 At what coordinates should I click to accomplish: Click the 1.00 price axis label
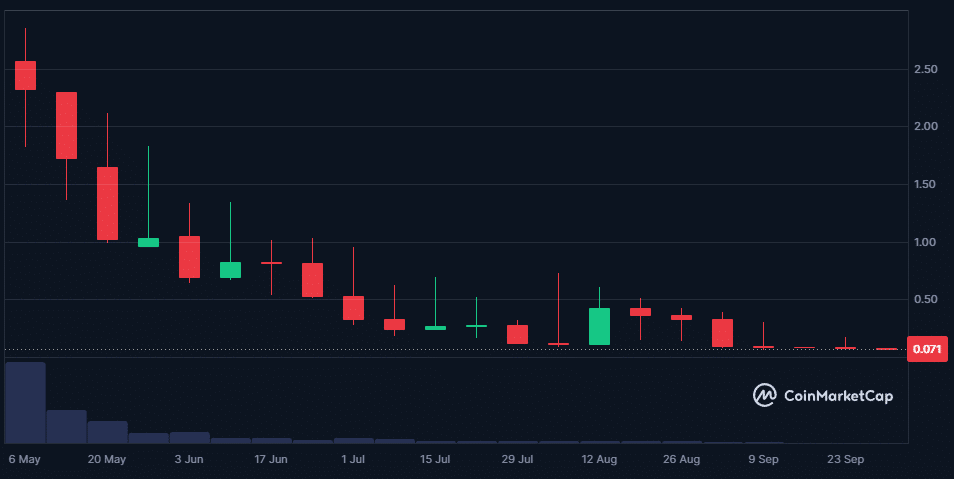[924, 243]
